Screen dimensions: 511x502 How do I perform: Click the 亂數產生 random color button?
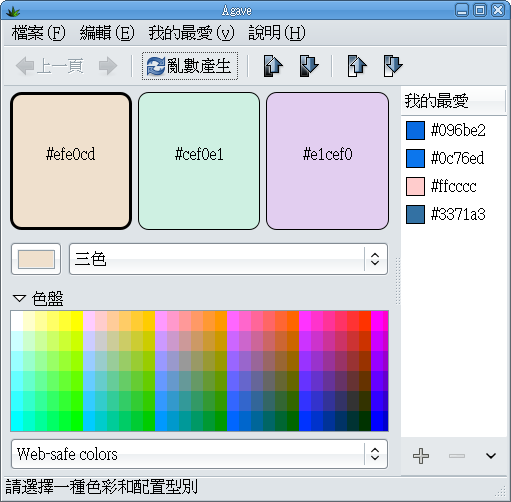190,66
